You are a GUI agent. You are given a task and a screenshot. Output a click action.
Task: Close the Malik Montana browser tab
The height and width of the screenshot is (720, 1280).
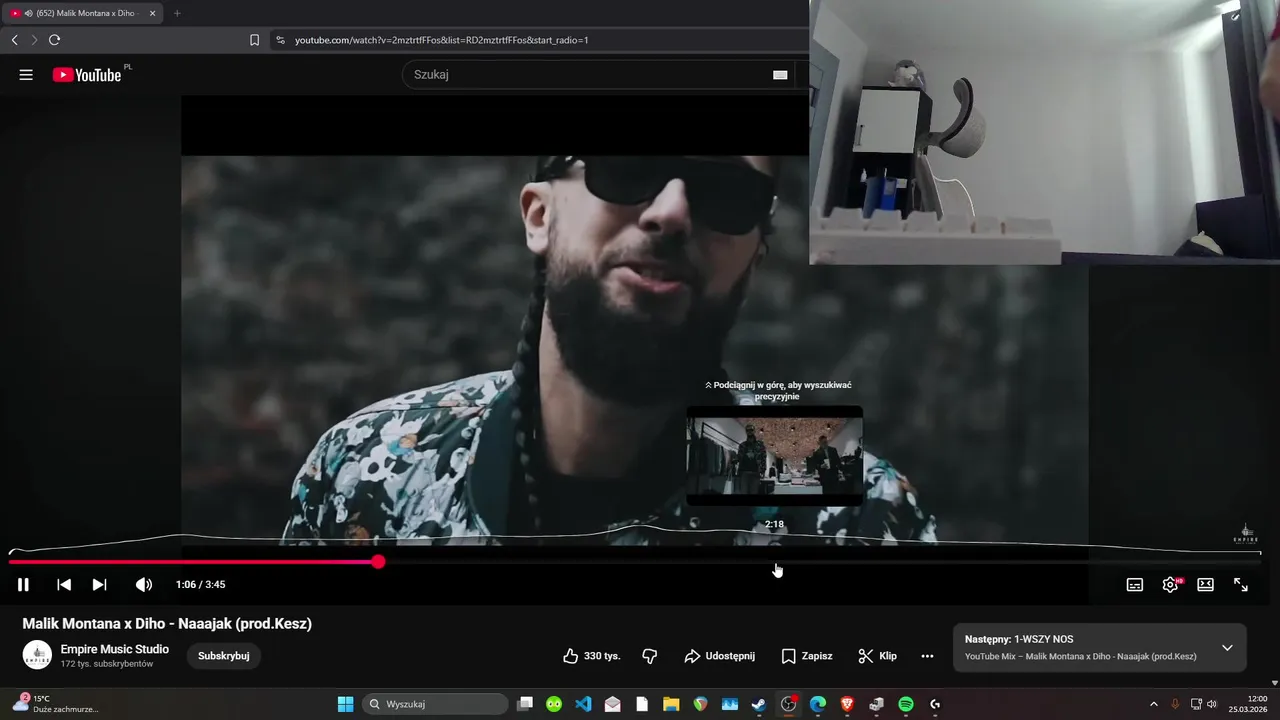(x=152, y=13)
